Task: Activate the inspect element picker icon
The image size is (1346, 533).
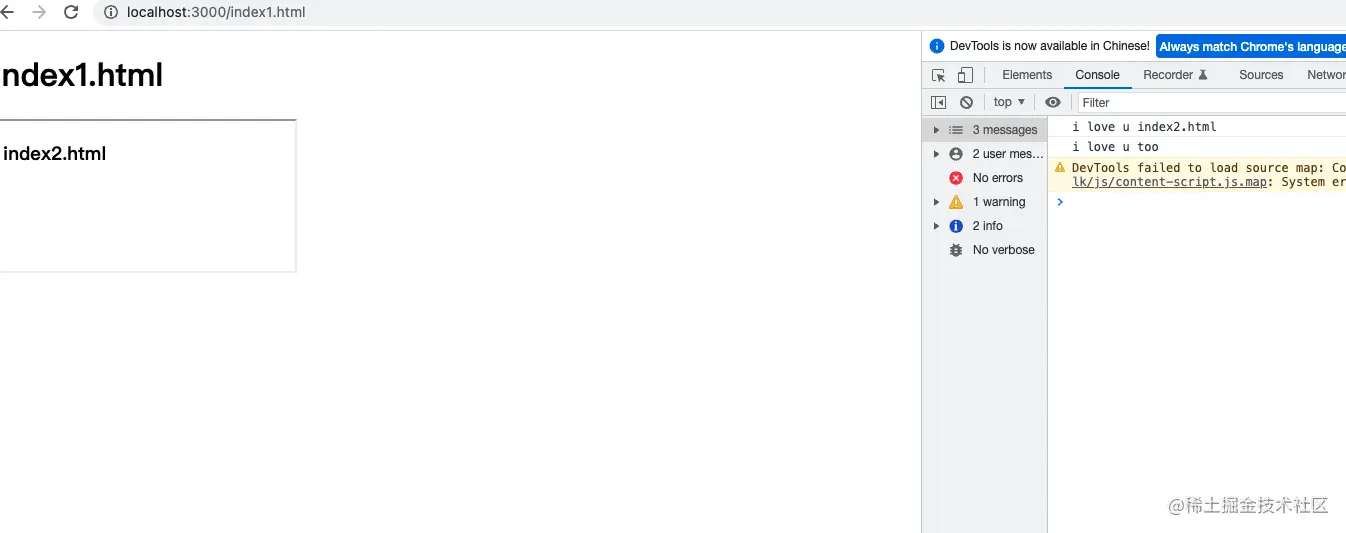Action: (938, 75)
